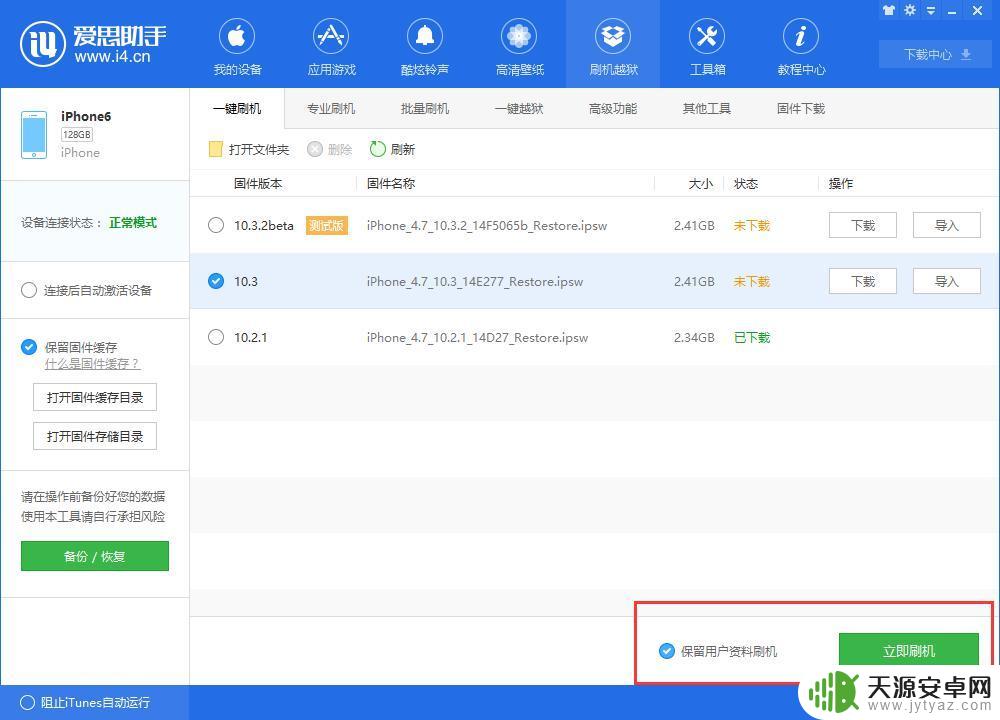Open title bar dropdown menu arrow
This screenshot has height=720, width=1000.
[931, 10]
